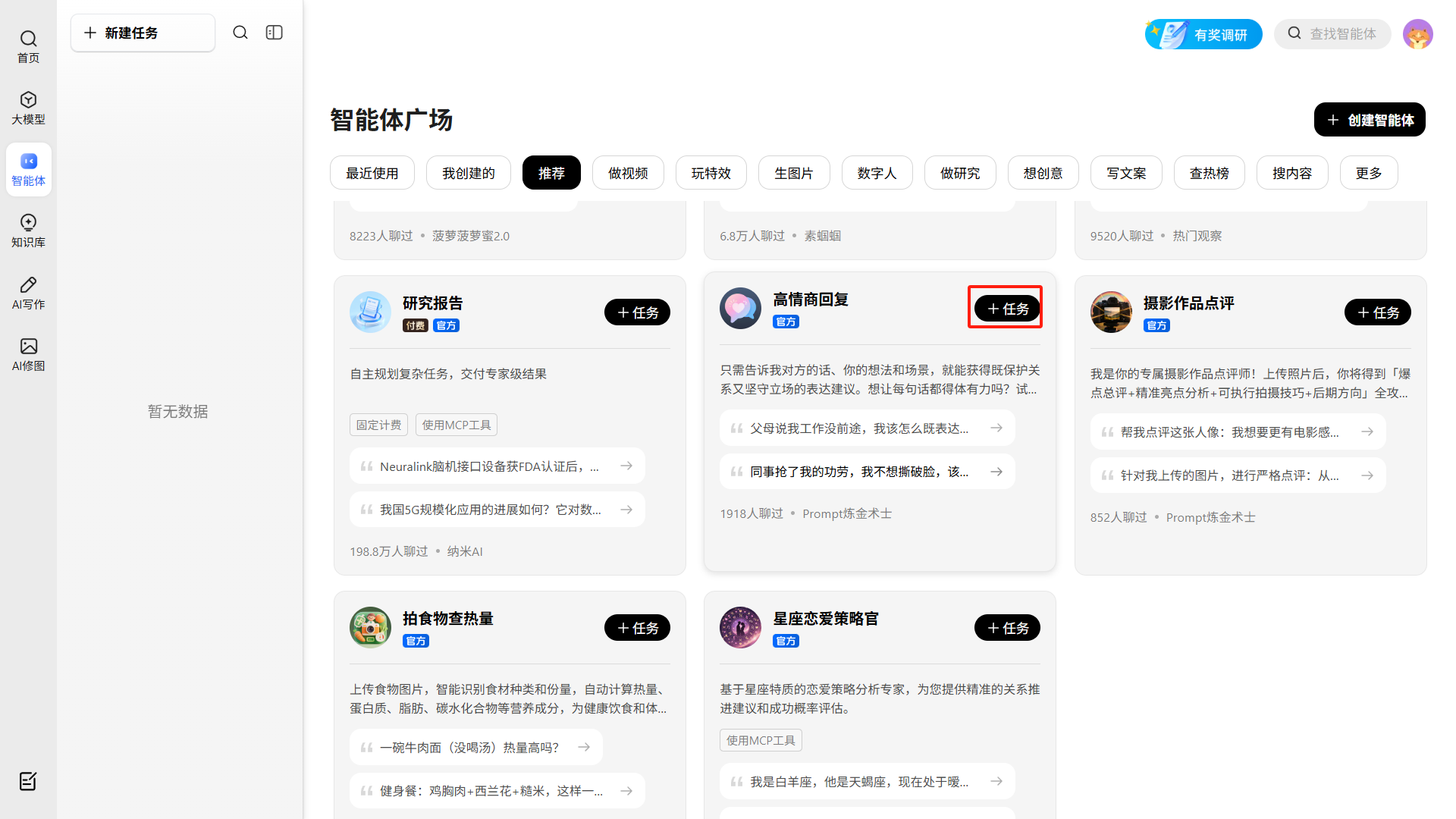The width and height of the screenshot is (1456, 819).
Task: Open the 大模型 sidebar icon
Action: click(x=28, y=108)
